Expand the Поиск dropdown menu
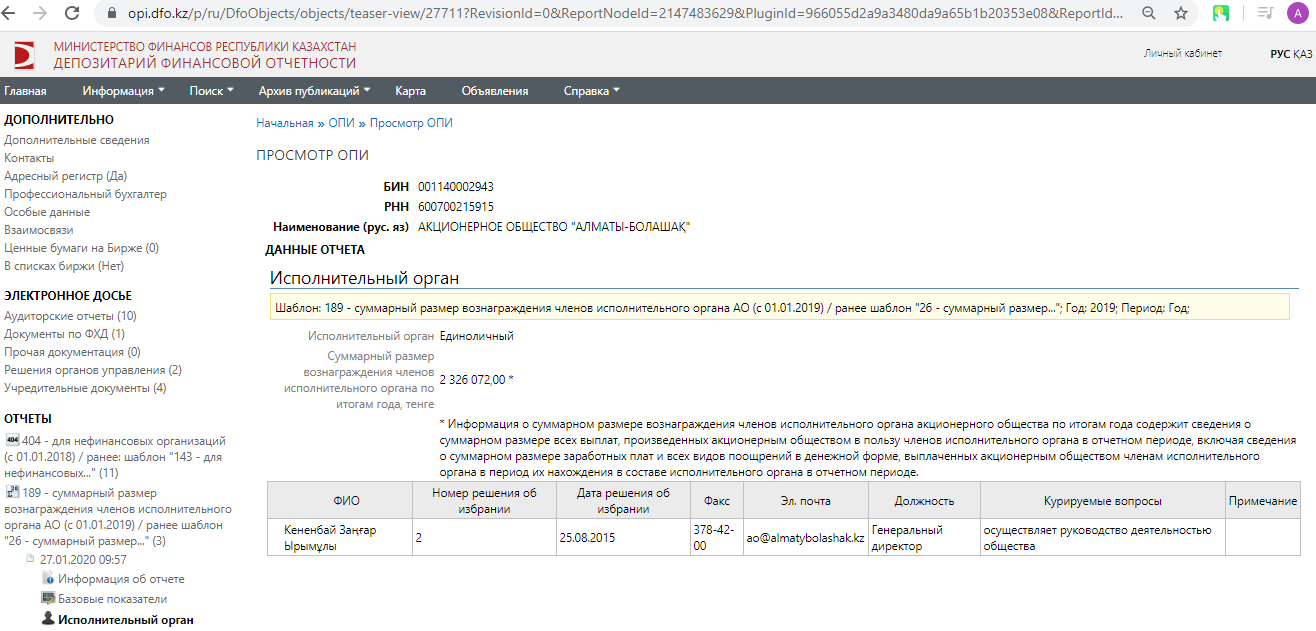1316x631 pixels. pyautogui.click(x=211, y=91)
